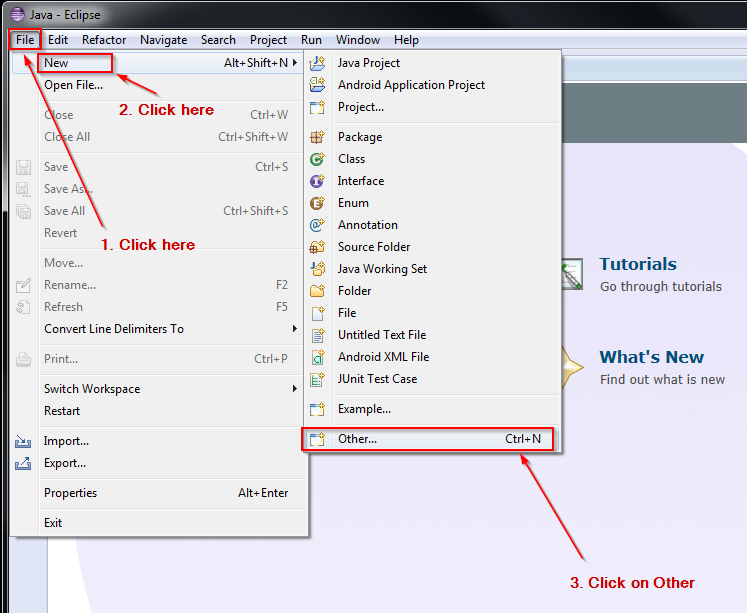Screen dimensions: 747x613
Task: Click the Untitled Text File icon
Action: [x=317, y=335]
